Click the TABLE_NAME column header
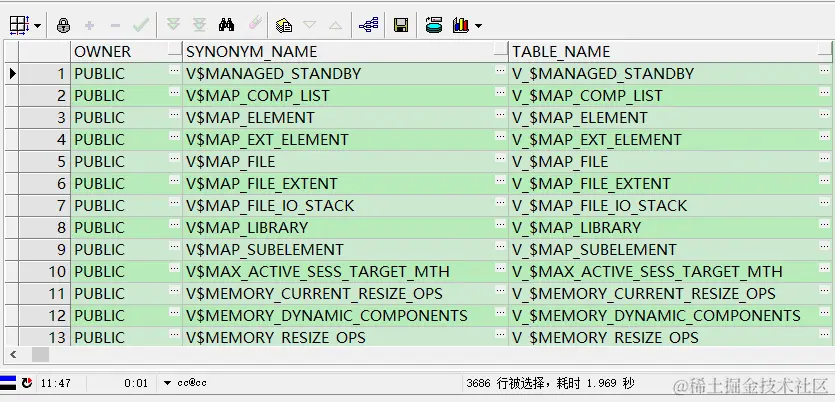This screenshot has width=835, height=402. point(670,52)
